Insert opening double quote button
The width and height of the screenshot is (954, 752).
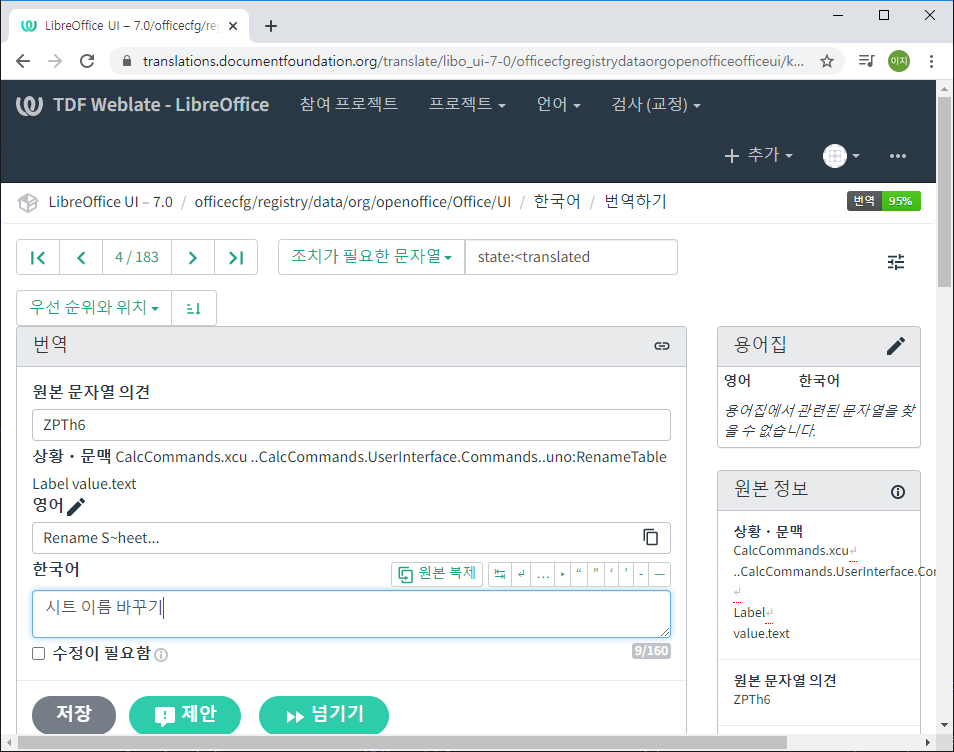[579, 574]
